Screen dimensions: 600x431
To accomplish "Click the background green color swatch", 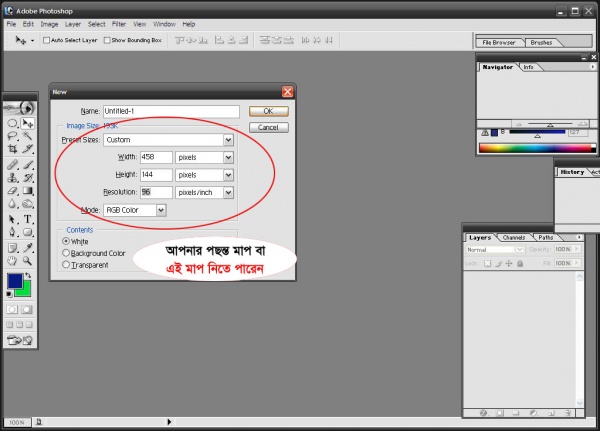I will click(x=26, y=290).
